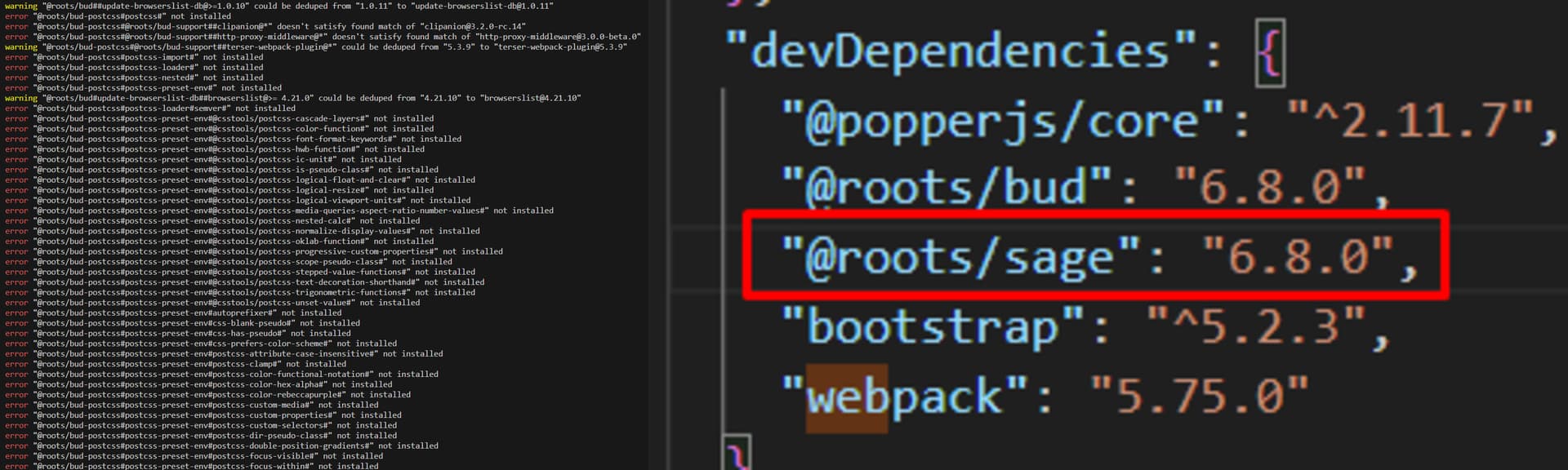Viewport: 1568px width, 470px height.
Task: Click the postcss-is-pseudo-class error line
Action: tap(221, 170)
